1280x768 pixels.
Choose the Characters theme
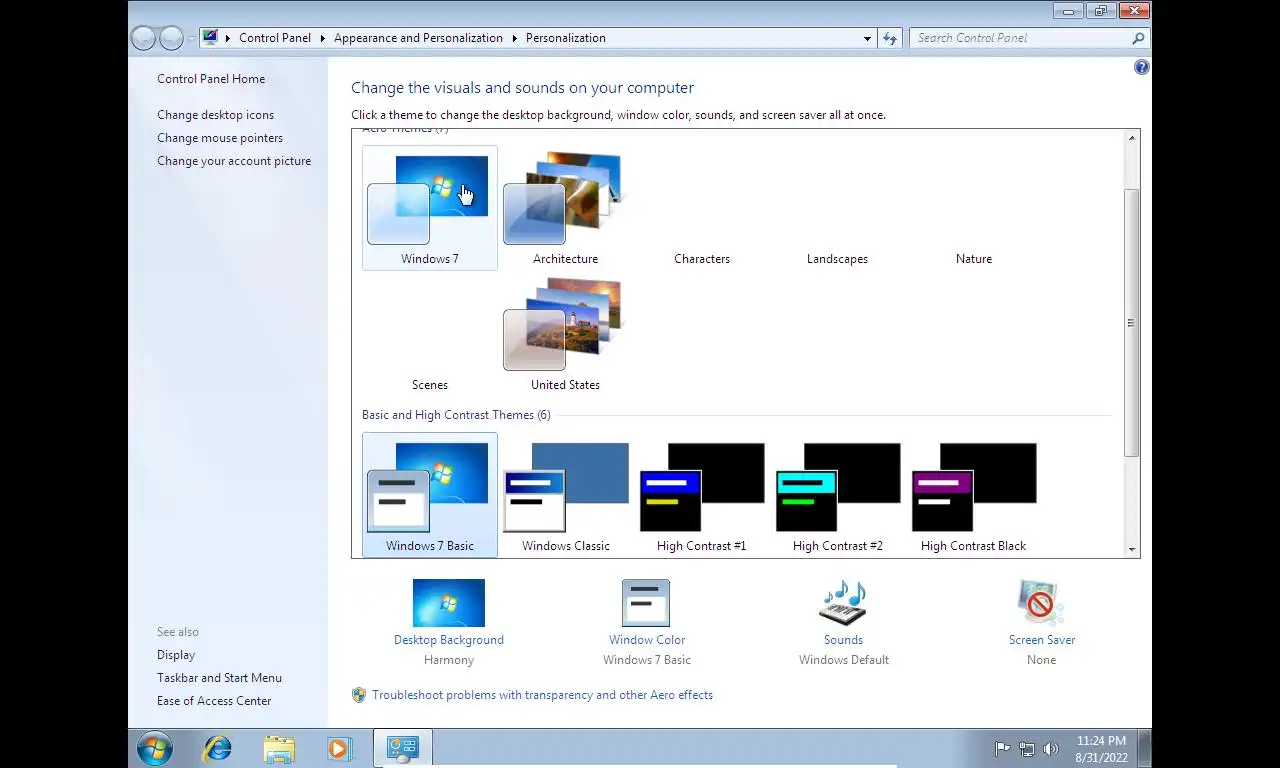tap(701, 208)
